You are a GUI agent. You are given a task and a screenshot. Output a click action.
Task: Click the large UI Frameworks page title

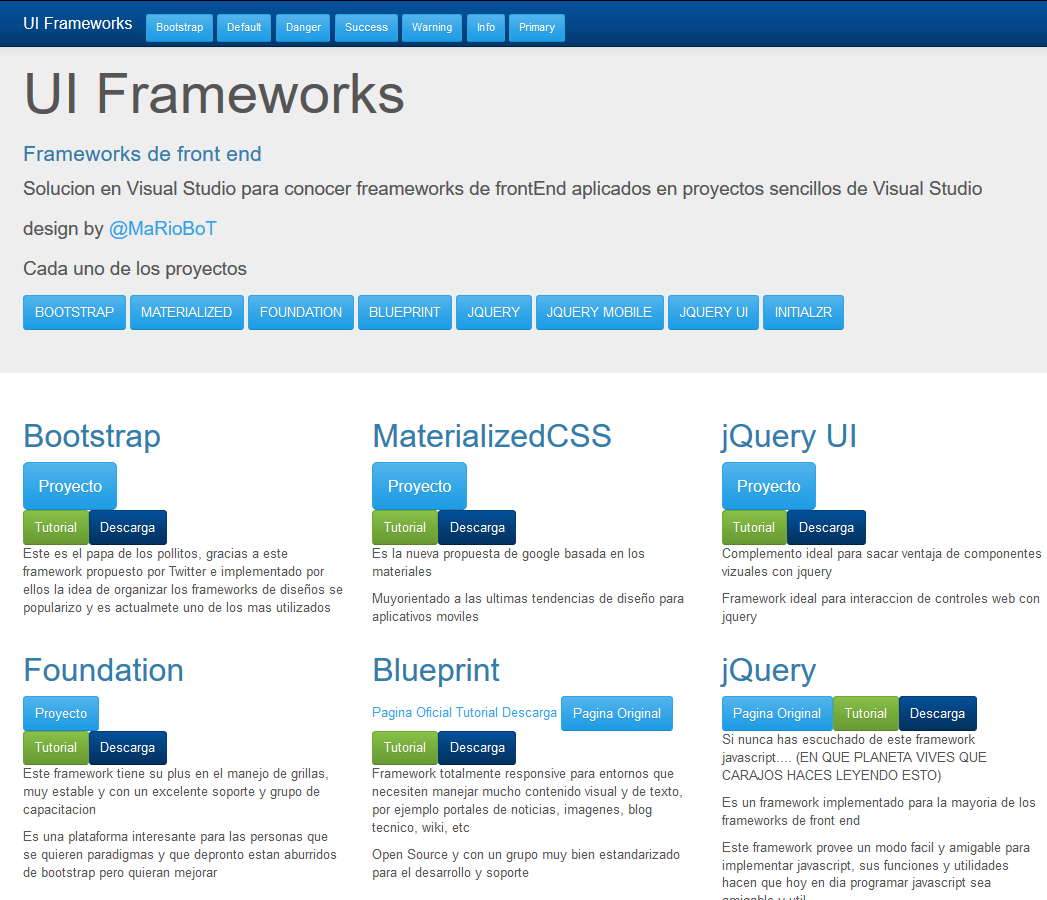tap(214, 94)
